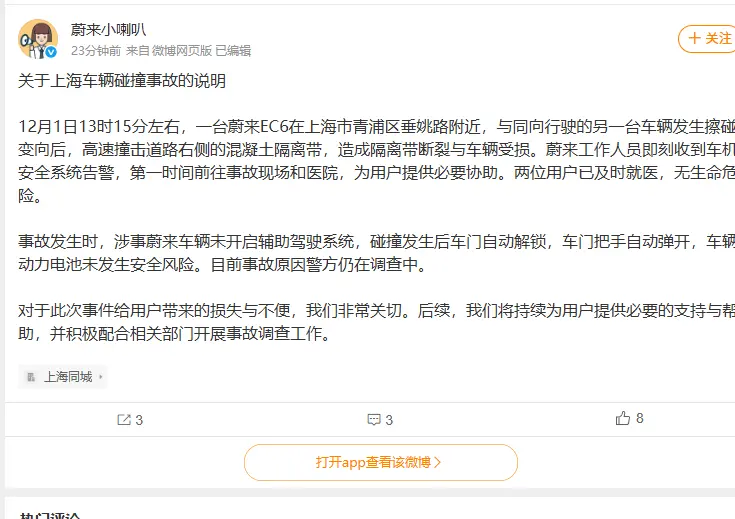This screenshot has width=735, height=519.
Task: Open the 上海同城 topic tag
Action: pos(67,377)
